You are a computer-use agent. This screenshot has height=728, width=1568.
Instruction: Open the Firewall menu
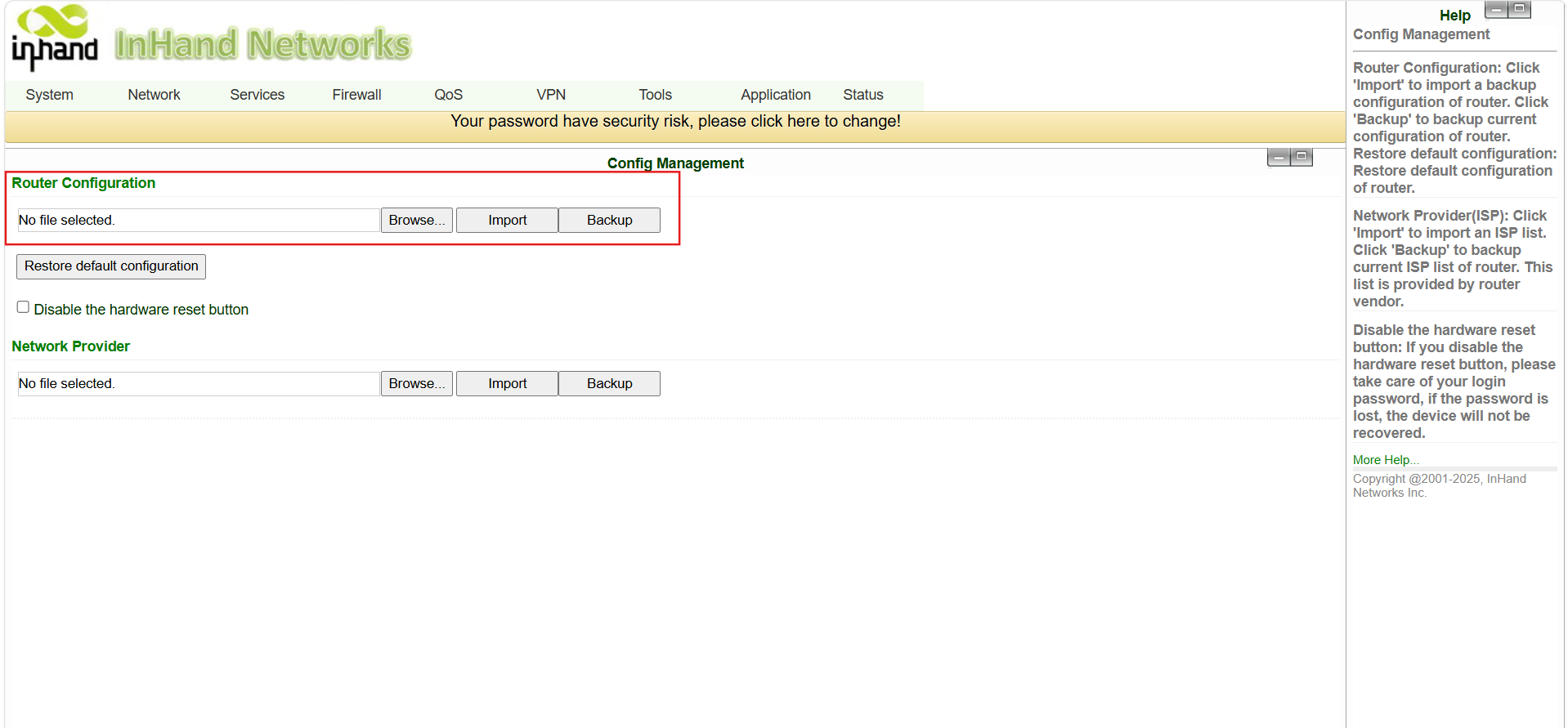tap(356, 95)
